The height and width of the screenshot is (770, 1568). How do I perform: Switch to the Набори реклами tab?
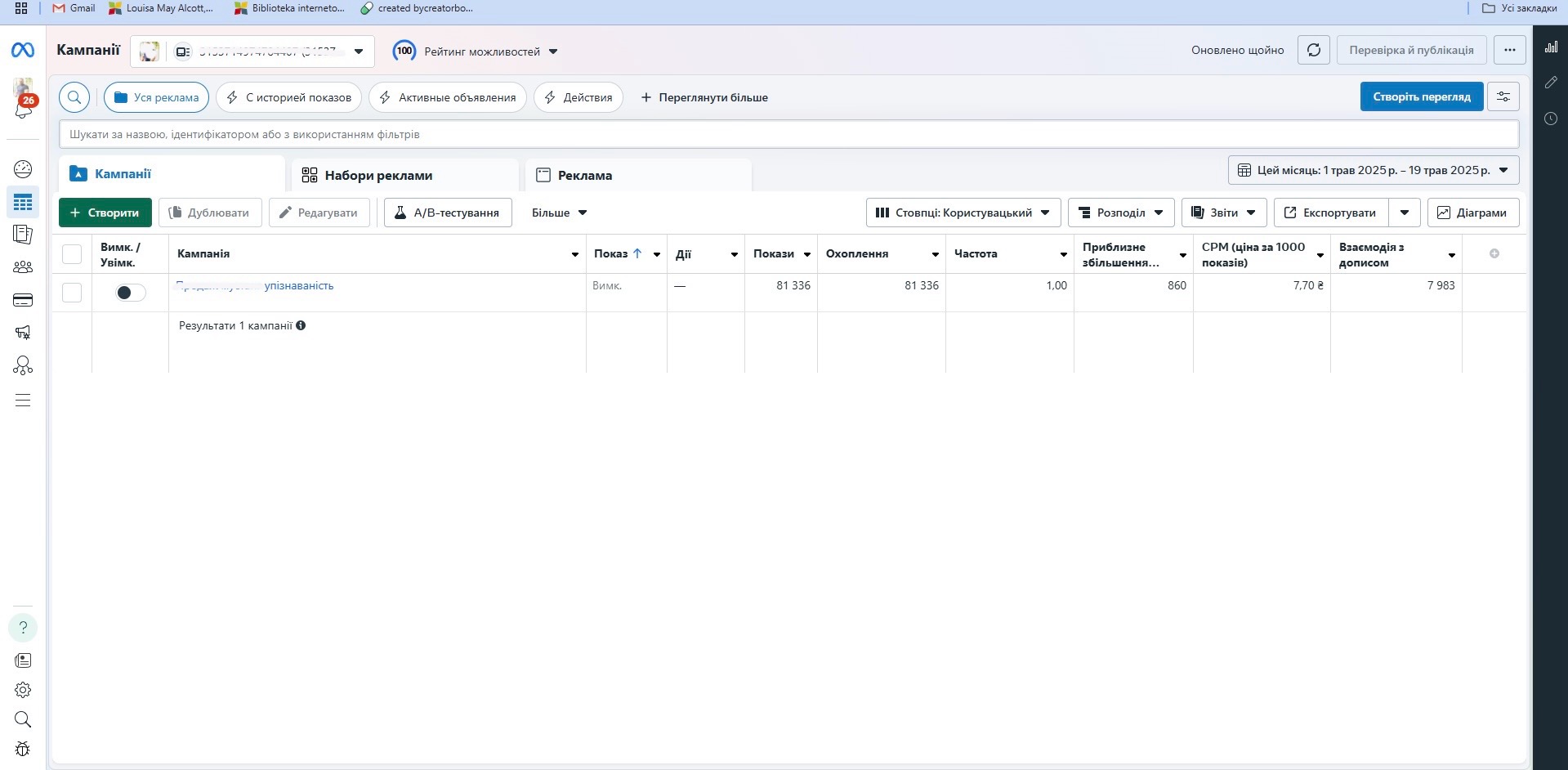point(405,175)
